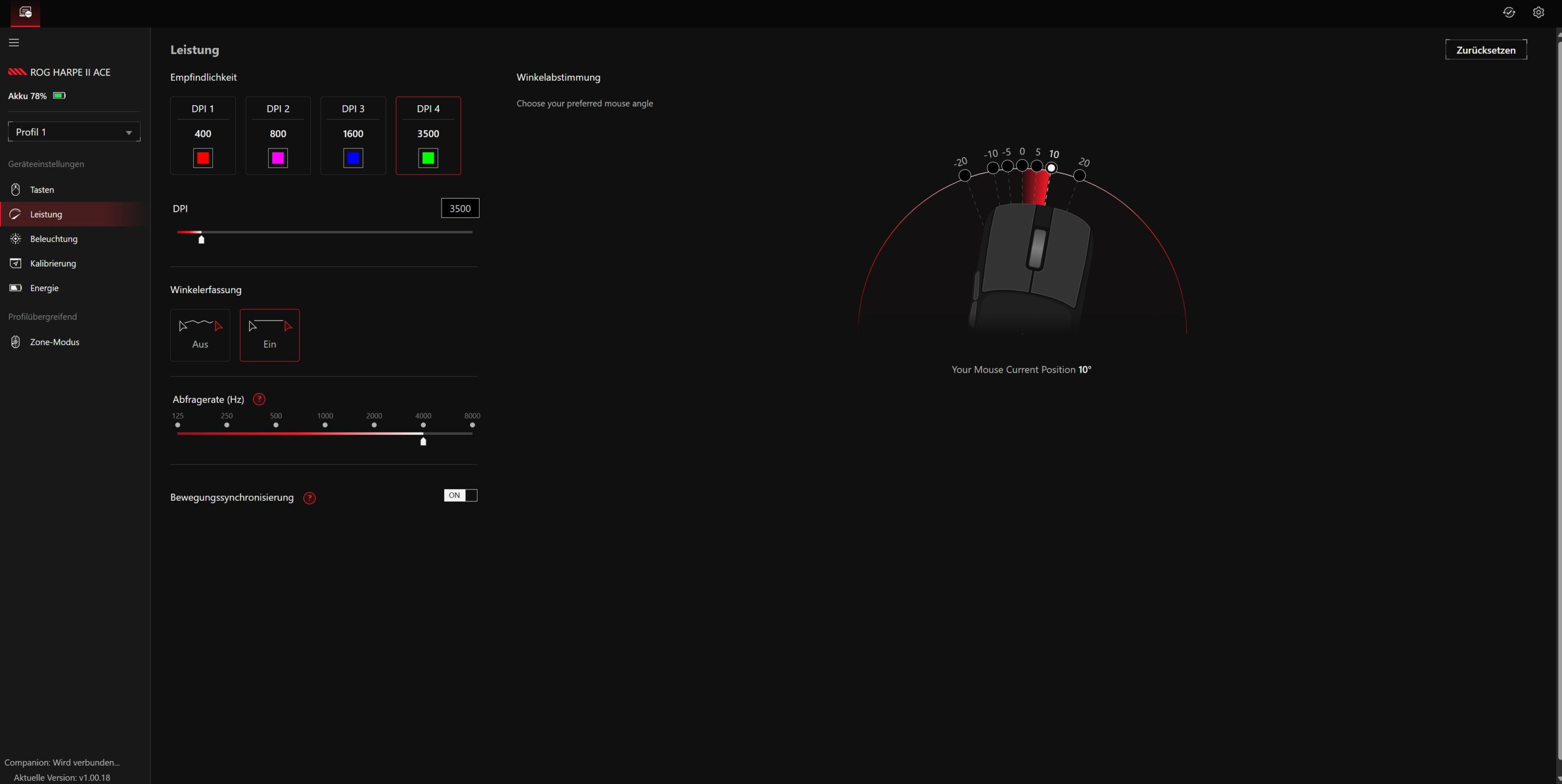Set Winkelerfassung to Aus

coord(200,335)
